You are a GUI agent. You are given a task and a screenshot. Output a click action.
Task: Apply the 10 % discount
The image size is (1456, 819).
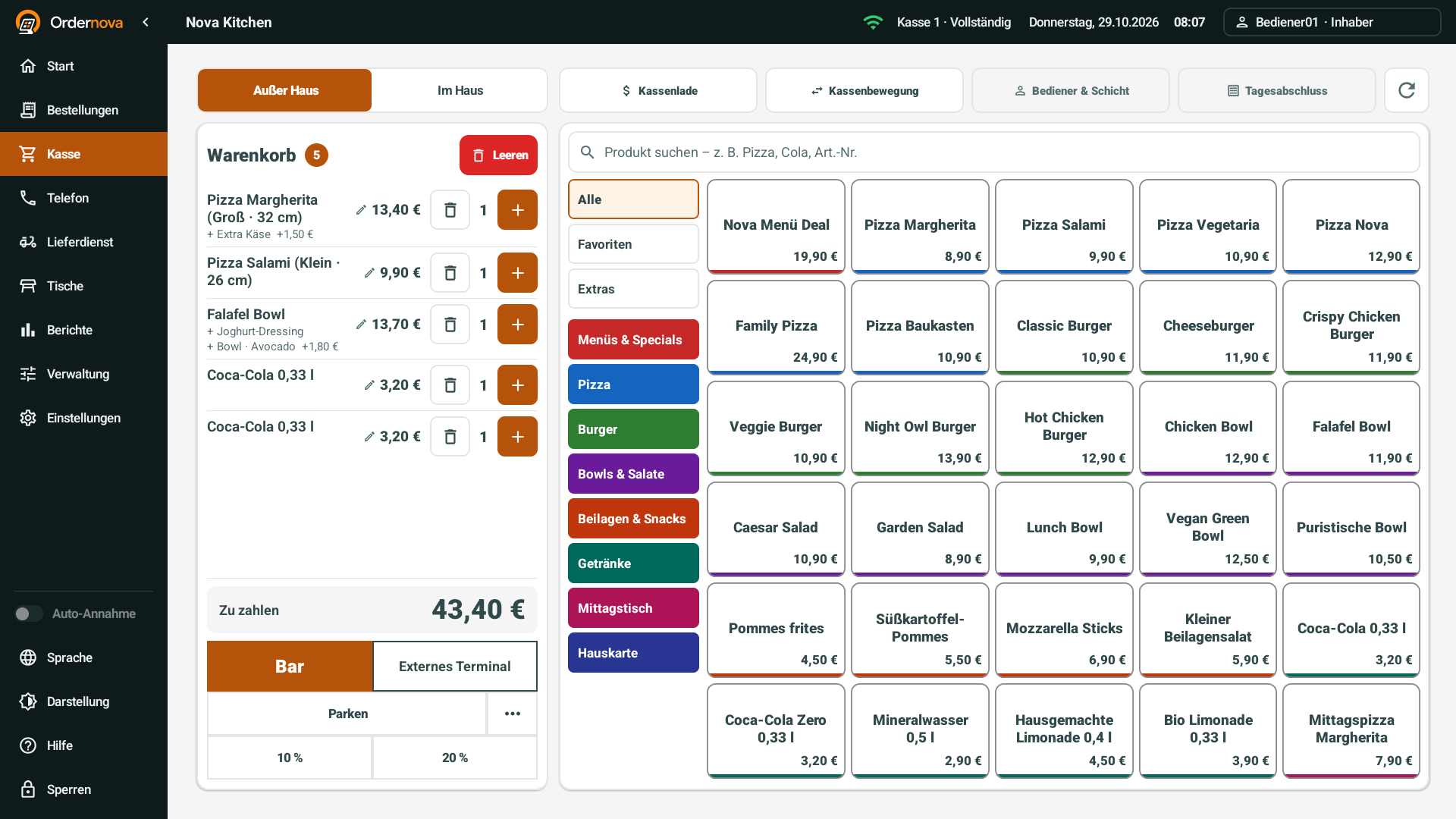tap(290, 758)
